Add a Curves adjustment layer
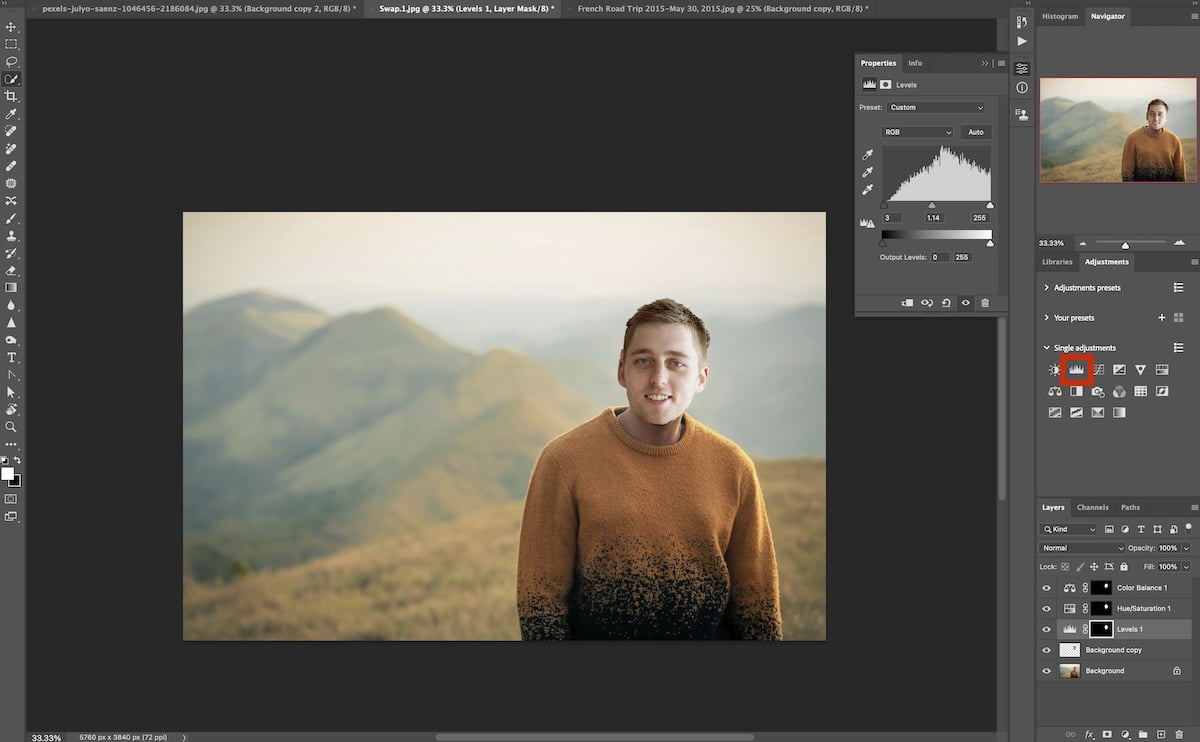Viewport: 1200px width, 742px height. coord(1098,369)
